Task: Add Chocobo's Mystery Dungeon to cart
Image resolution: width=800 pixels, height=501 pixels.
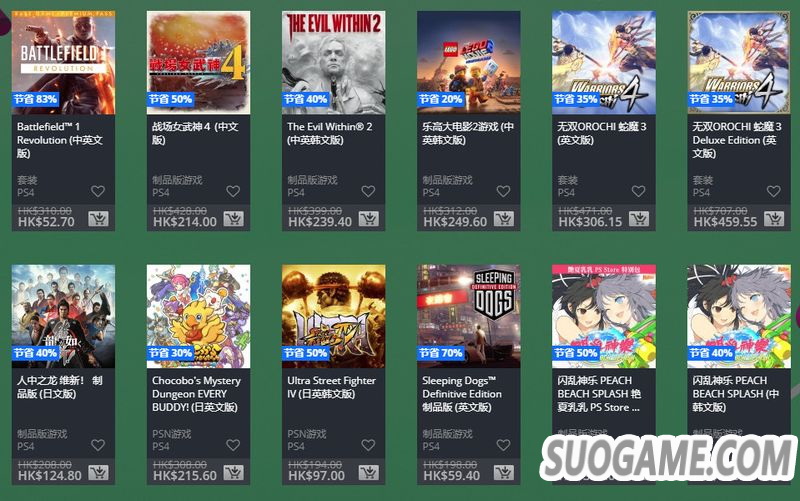Action: click(233, 472)
